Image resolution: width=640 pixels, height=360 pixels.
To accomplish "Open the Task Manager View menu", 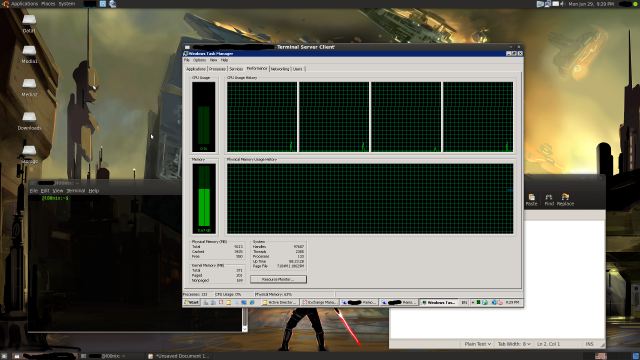I will pyautogui.click(x=213, y=60).
